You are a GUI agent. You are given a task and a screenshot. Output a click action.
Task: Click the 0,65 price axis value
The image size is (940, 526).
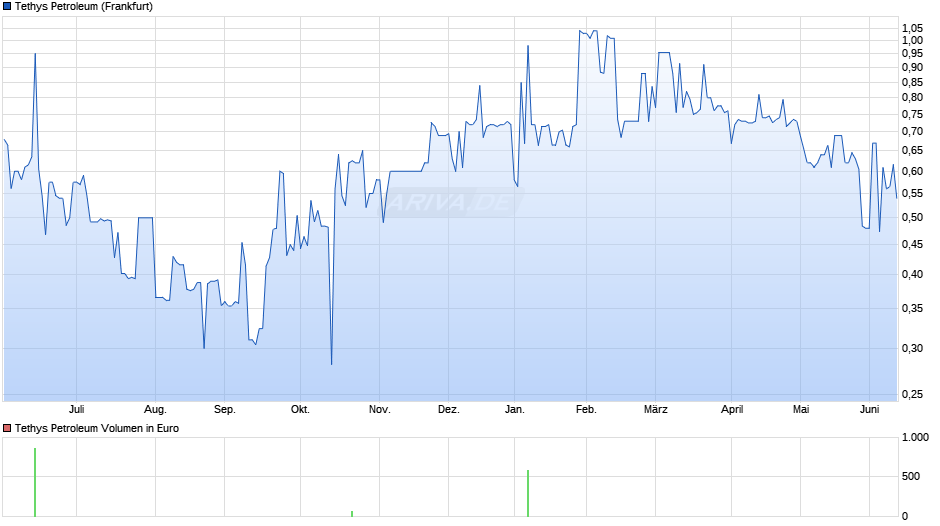coord(912,151)
